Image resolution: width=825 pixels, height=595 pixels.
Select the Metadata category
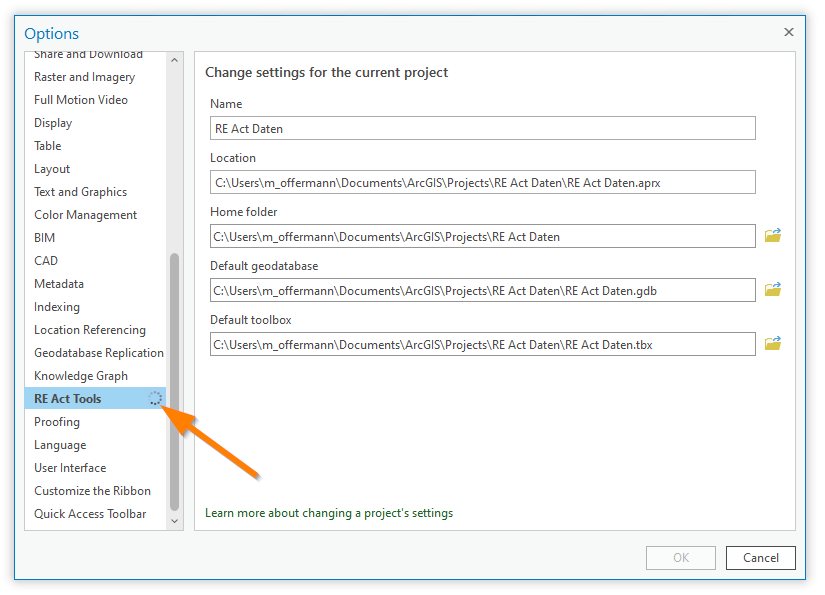59,284
